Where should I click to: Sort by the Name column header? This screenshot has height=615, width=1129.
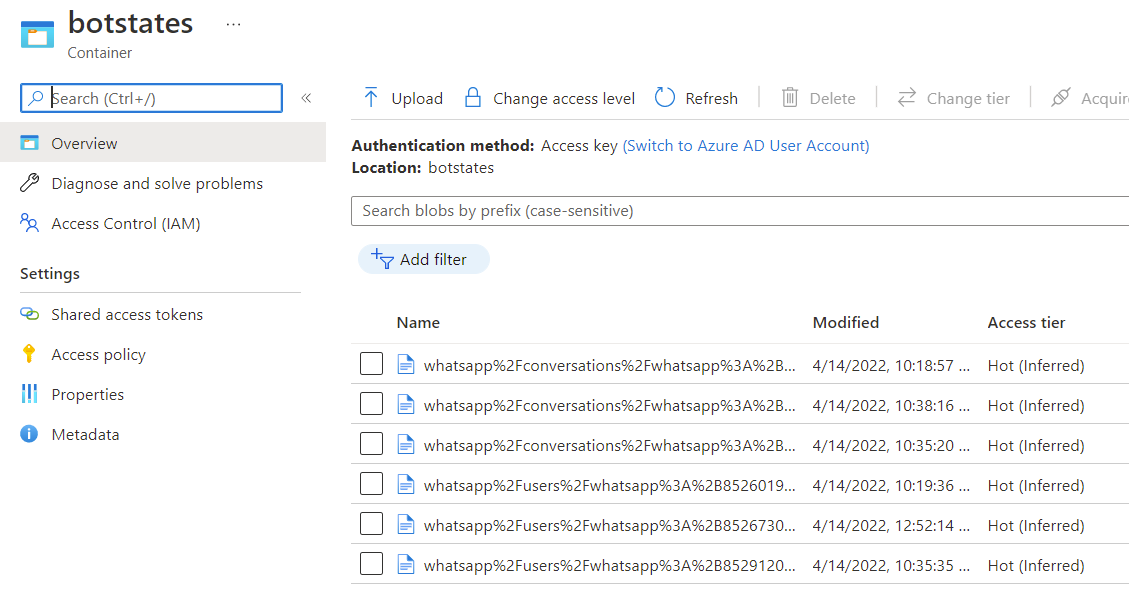click(x=418, y=323)
